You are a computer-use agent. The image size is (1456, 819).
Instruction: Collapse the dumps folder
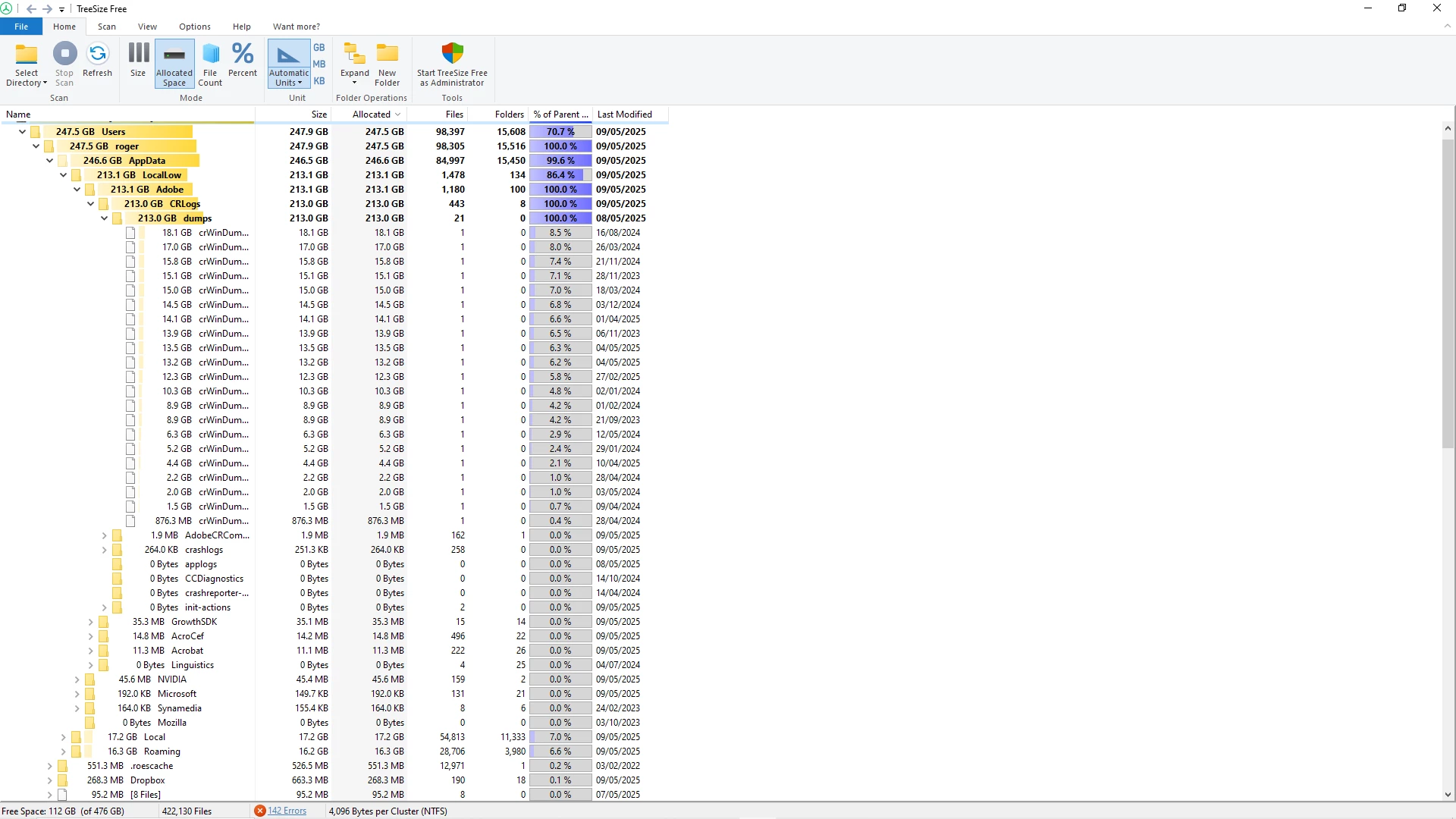pyautogui.click(x=105, y=218)
